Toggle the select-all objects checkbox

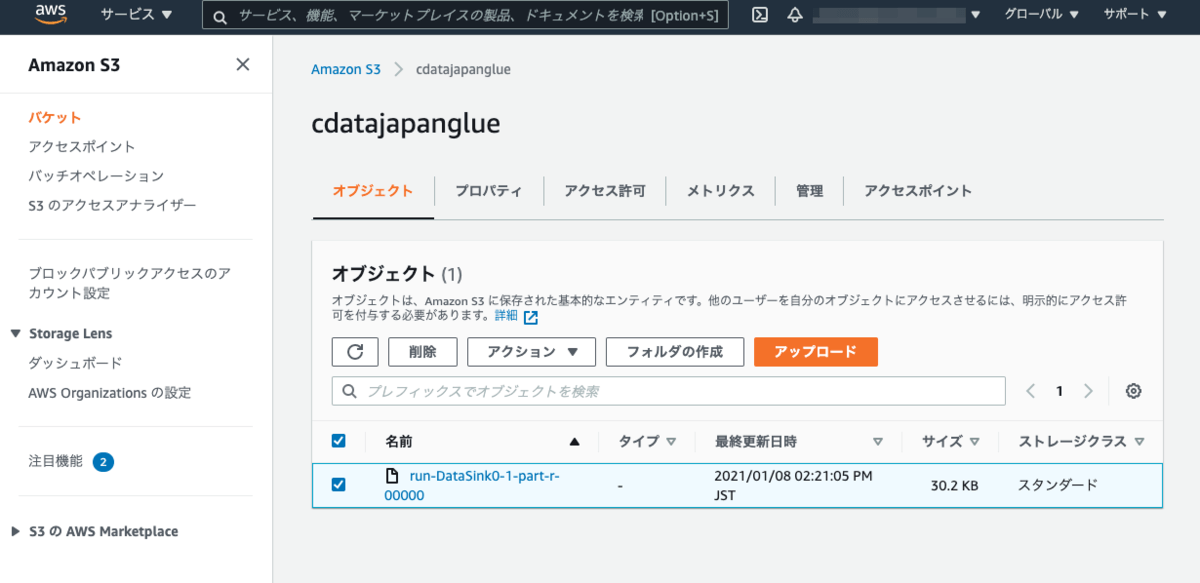338,441
